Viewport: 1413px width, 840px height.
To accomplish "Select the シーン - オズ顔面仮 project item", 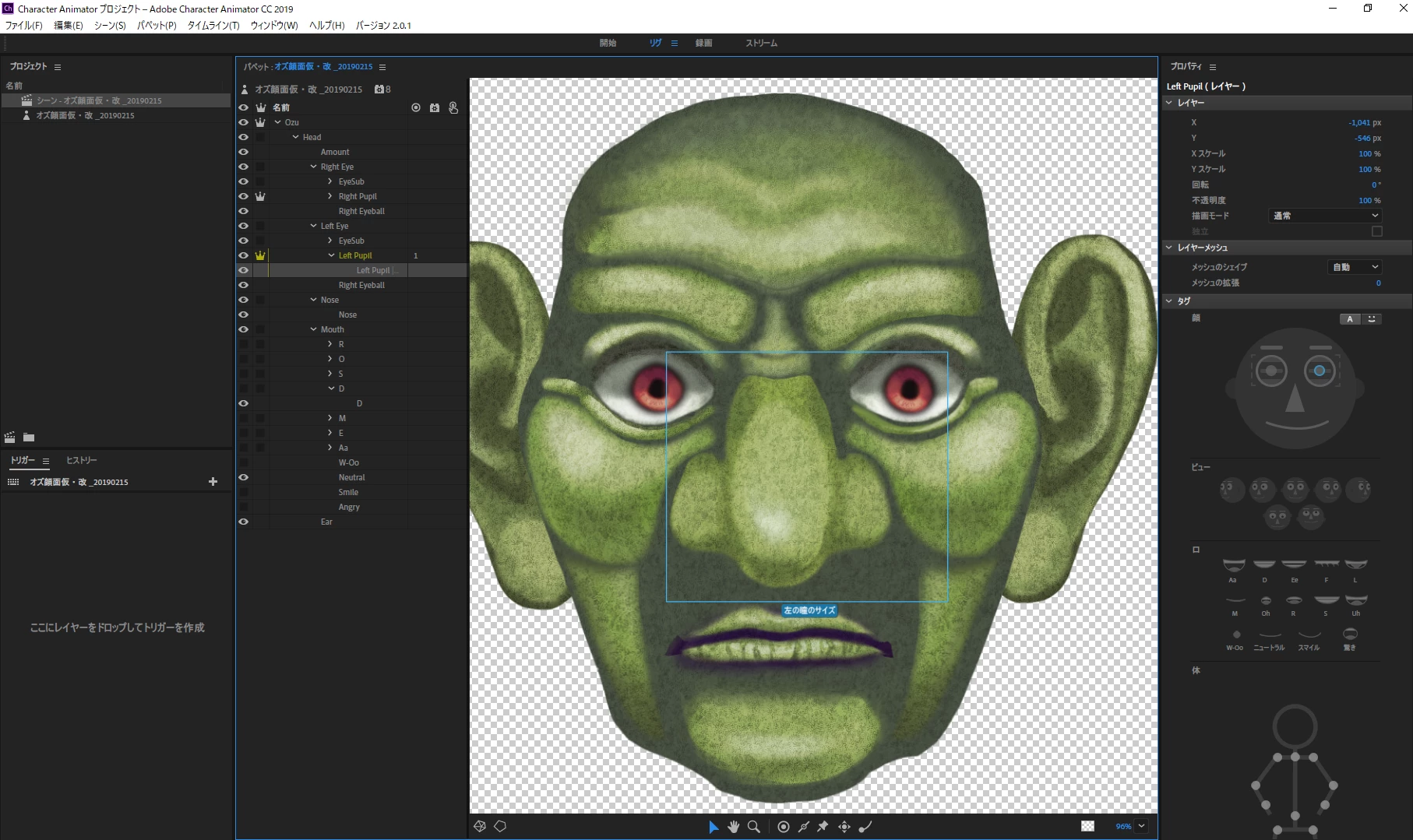I will (x=116, y=100).
